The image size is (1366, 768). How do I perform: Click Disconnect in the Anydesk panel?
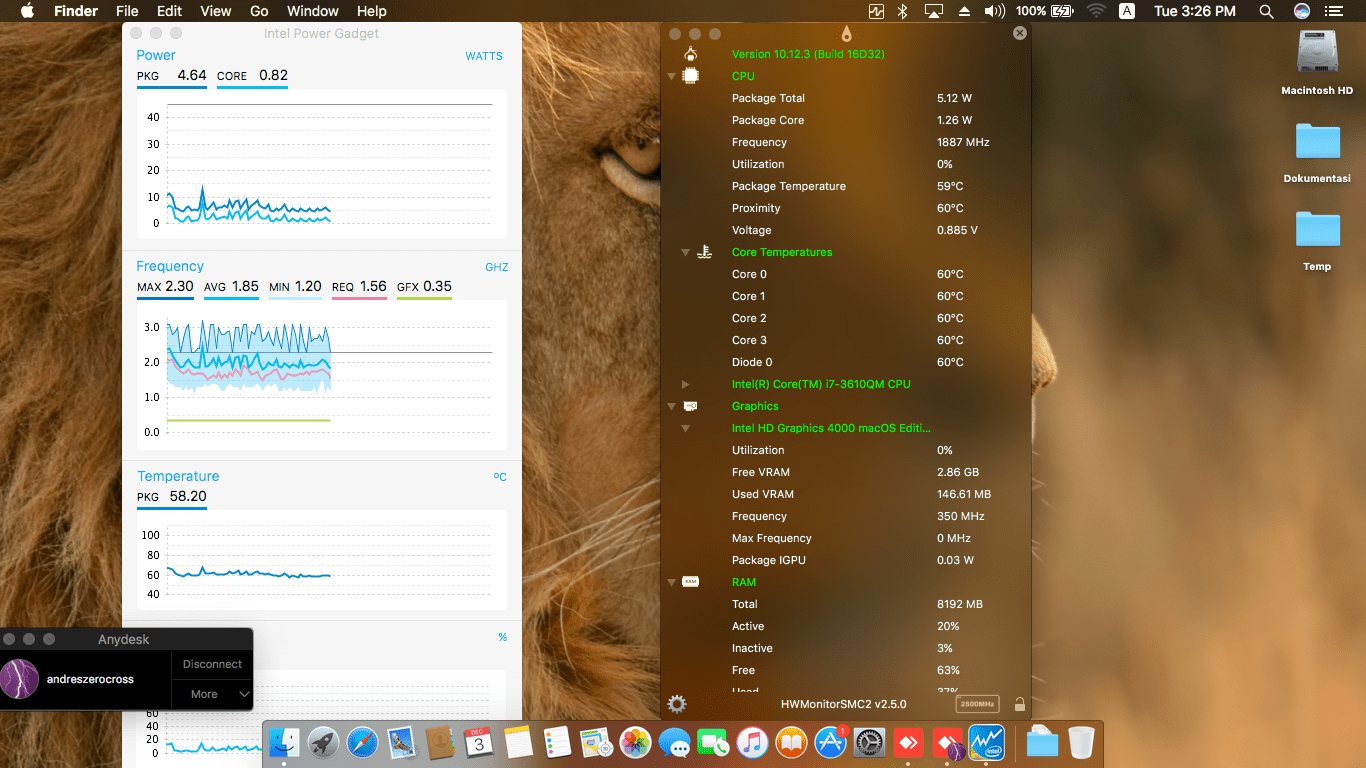[211, 663]
